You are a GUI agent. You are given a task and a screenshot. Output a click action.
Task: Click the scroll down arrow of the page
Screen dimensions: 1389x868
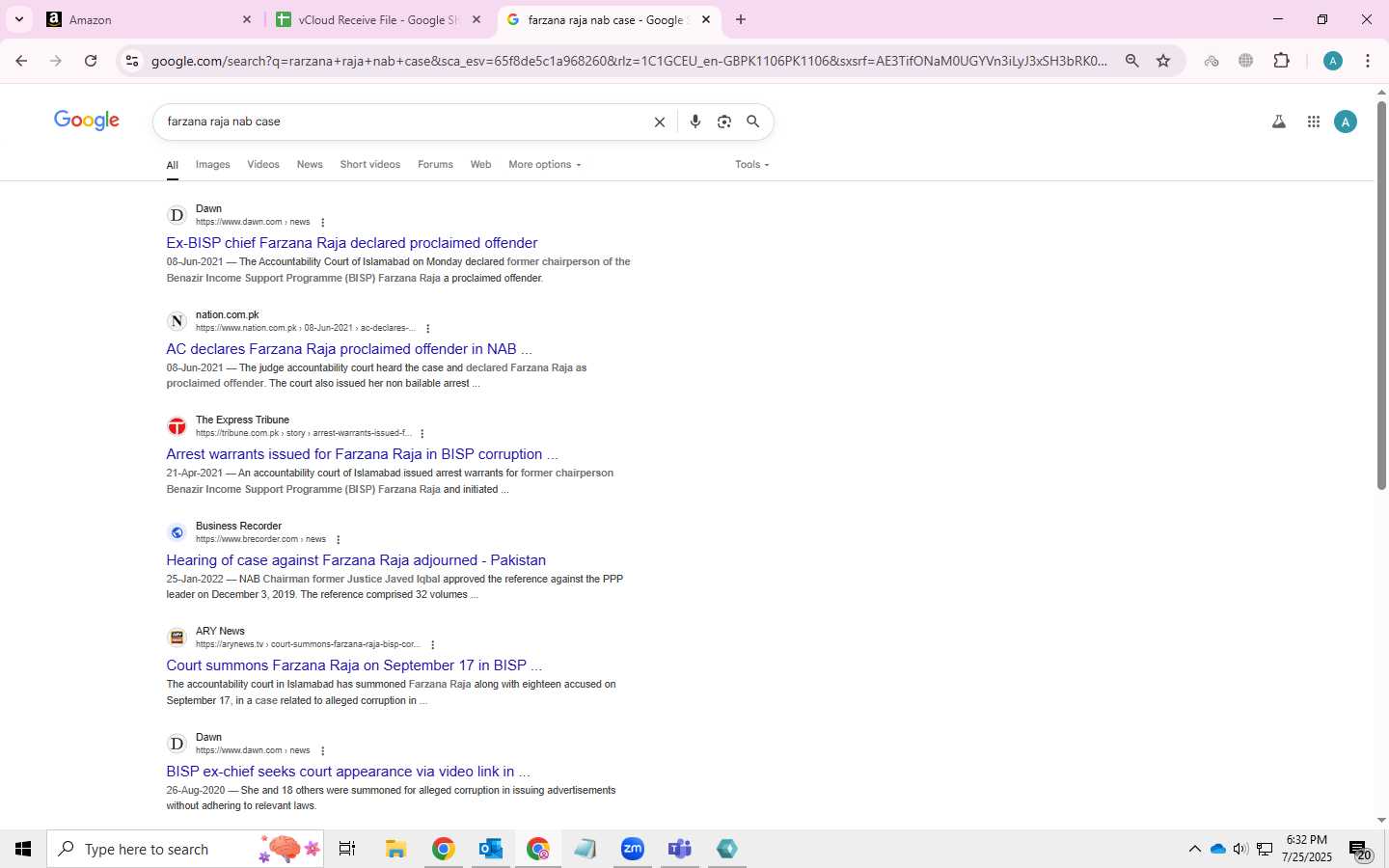click(1381, 821)
